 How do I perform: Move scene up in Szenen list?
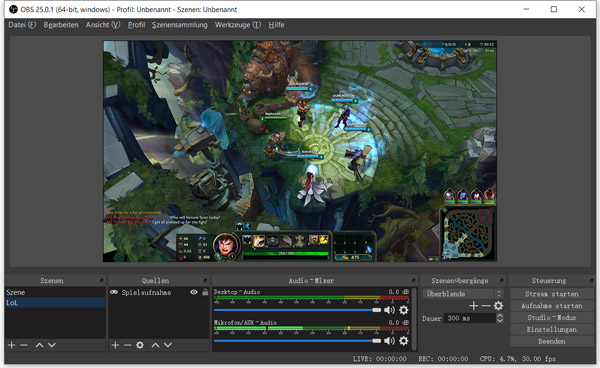39,345
